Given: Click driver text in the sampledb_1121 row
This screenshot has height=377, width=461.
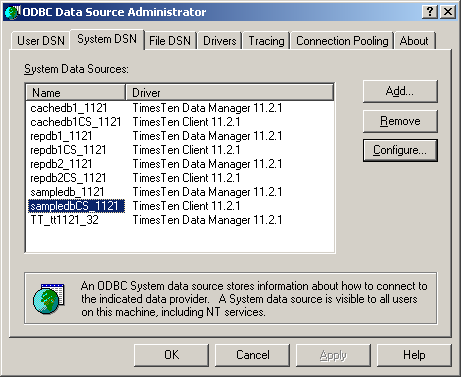Looking at the screenshot, I should pos(207,192).
